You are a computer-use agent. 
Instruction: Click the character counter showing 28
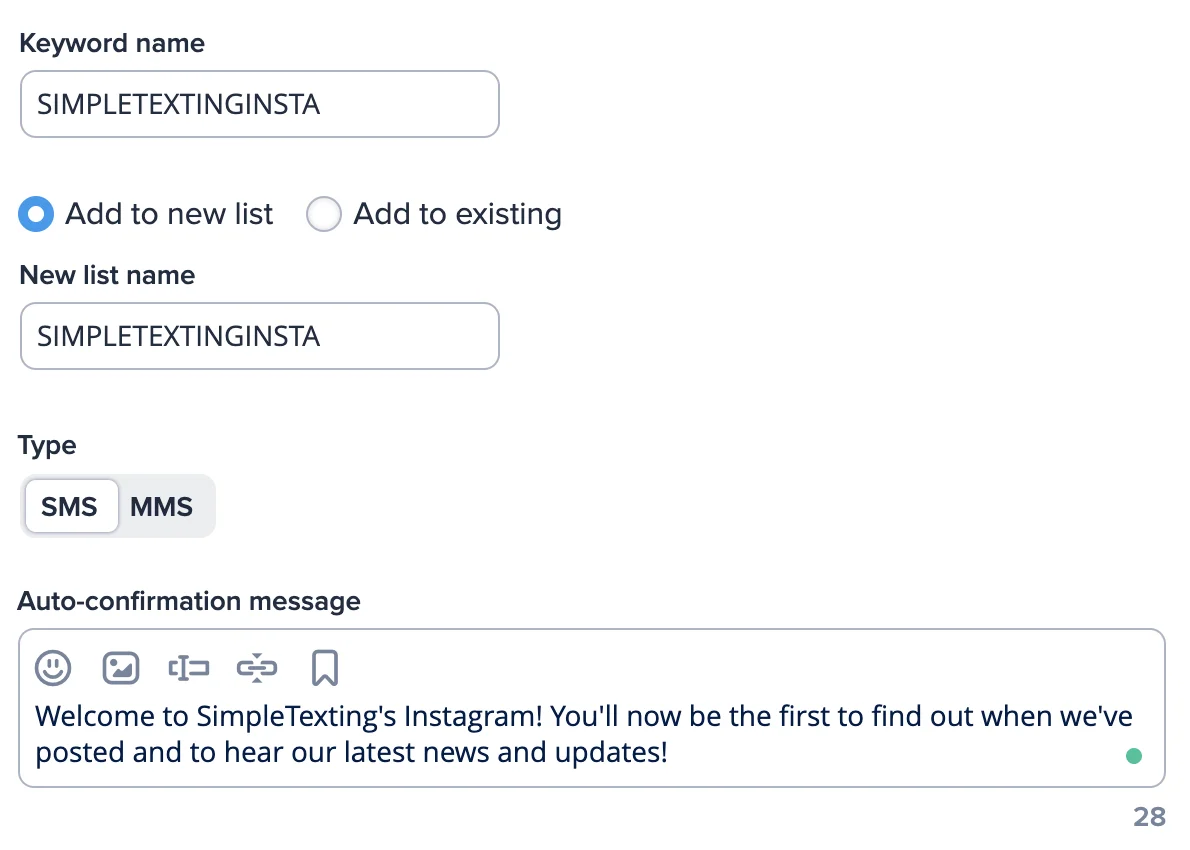(x=1148, y=816)
